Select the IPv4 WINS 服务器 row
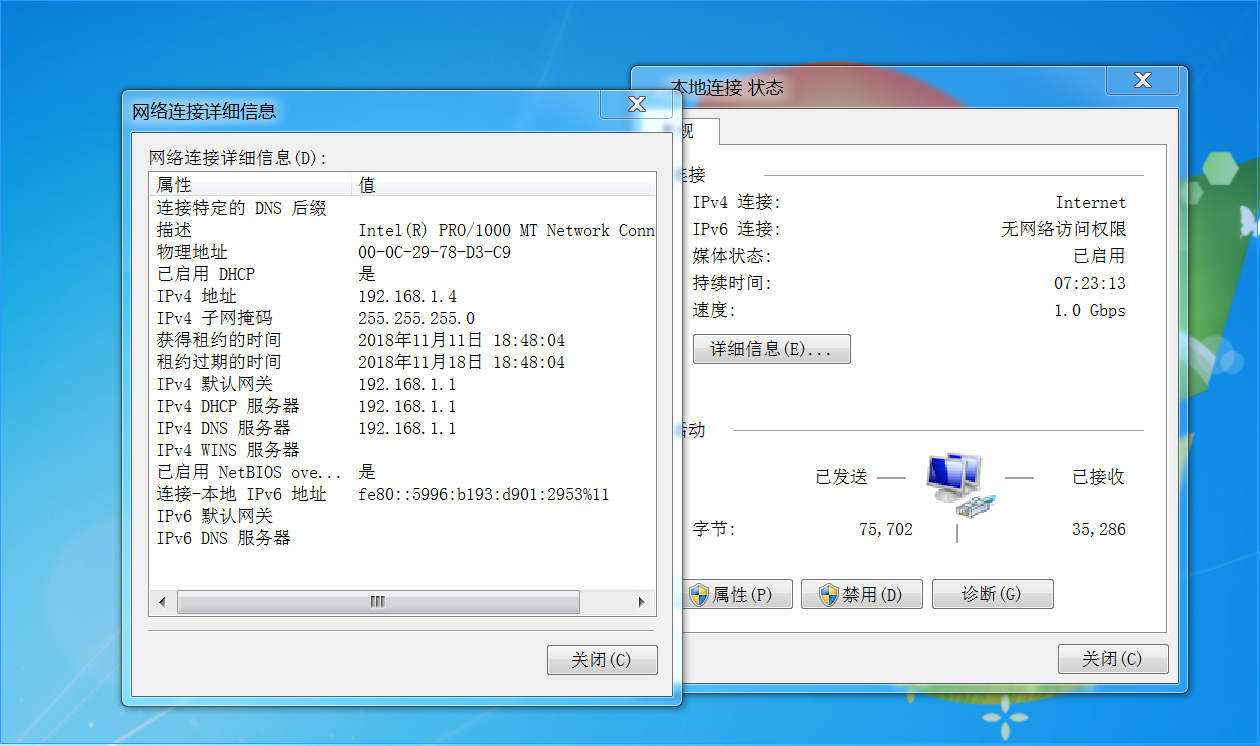 pyautogui.click(x=402, y=450)
